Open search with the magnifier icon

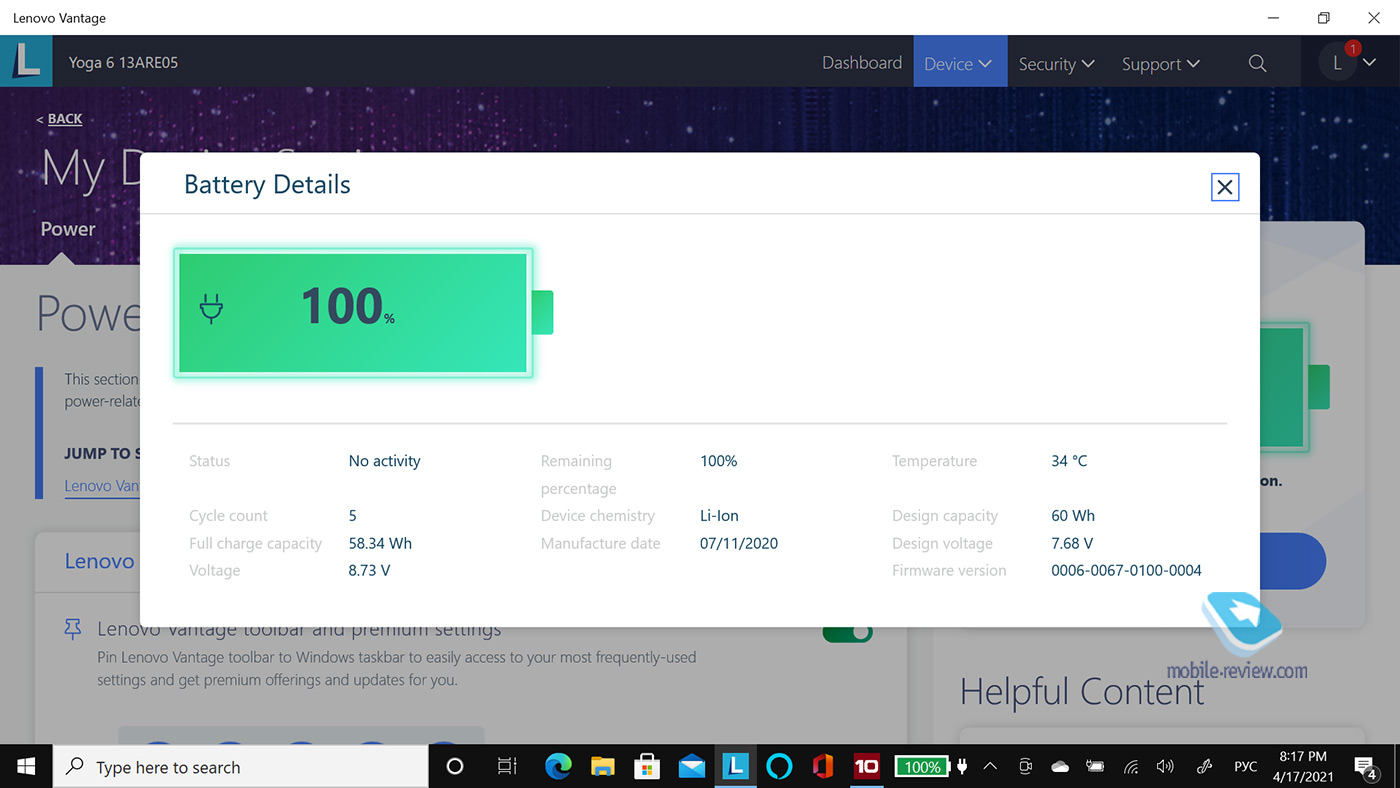tap(1258, 63)
